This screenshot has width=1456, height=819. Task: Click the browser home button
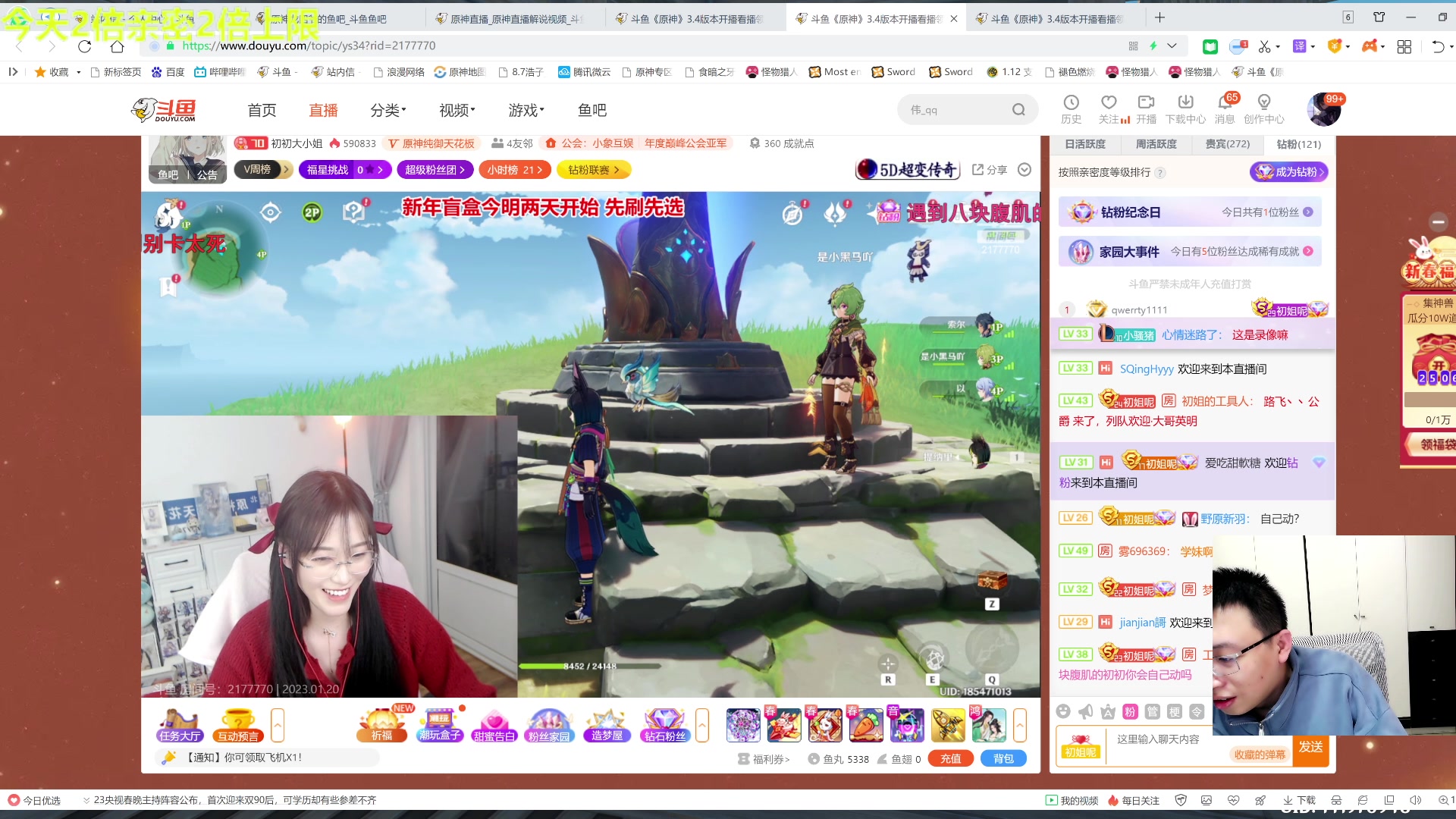pyautogui.click(x=117, y=46)
